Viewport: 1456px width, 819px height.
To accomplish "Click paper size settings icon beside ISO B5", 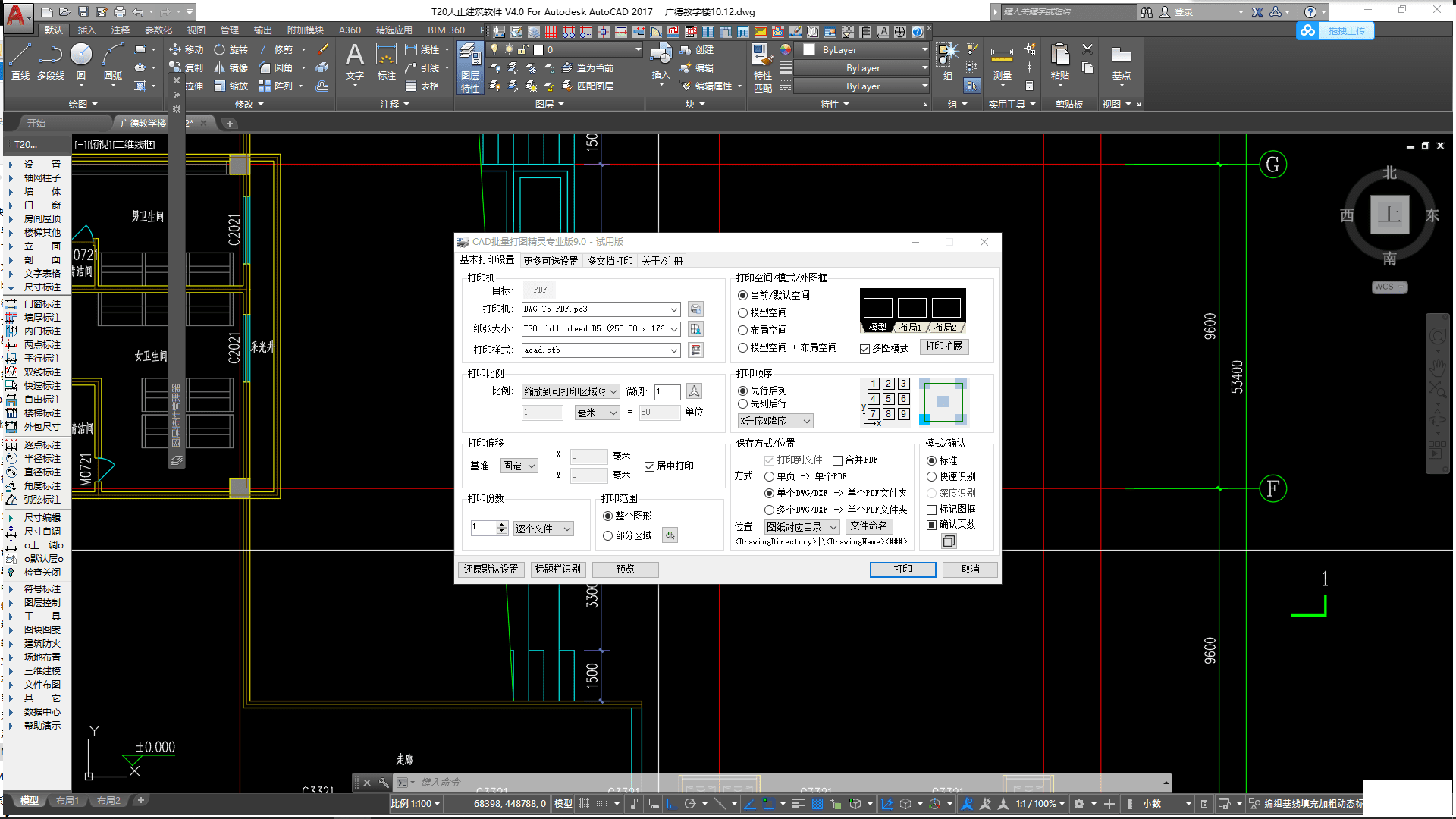I will [x=695, y=328].
